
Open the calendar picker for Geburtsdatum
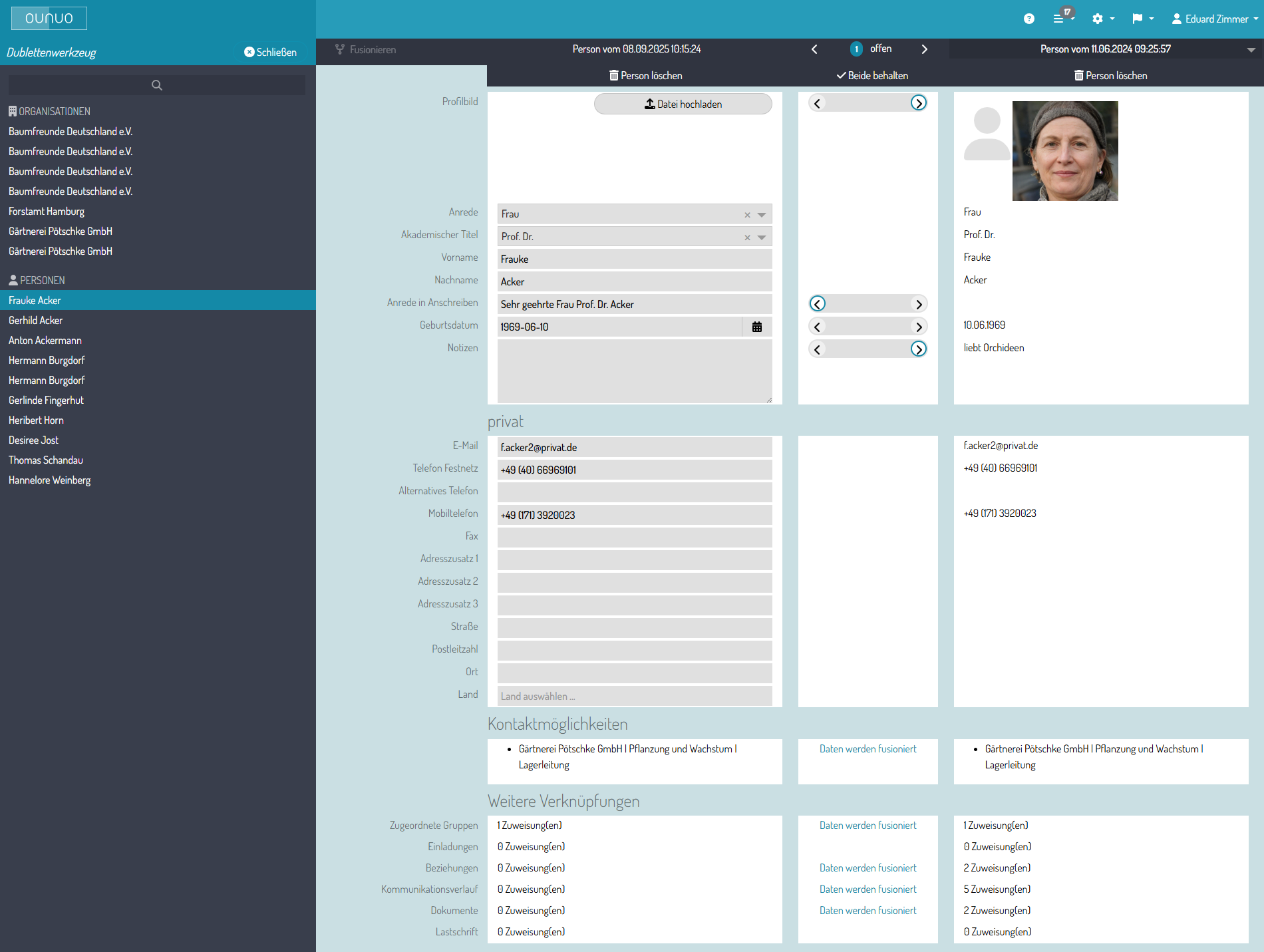click(x=757, y=327)
